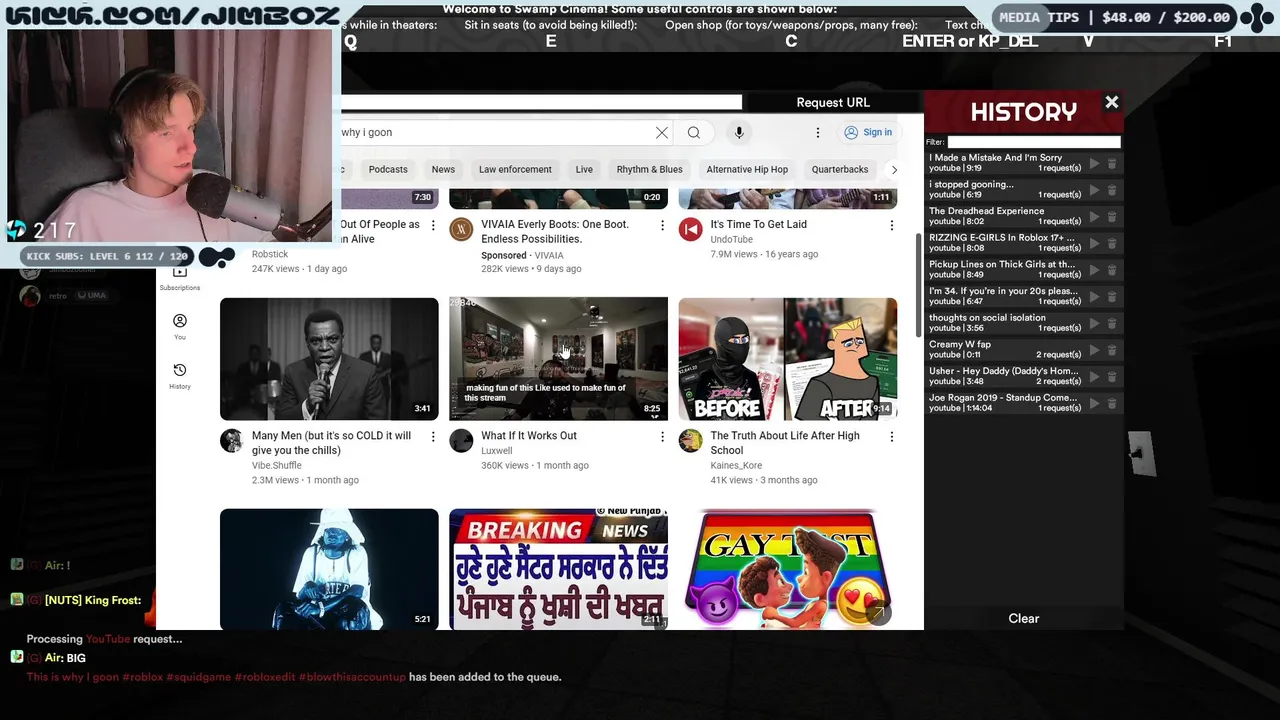Delete 'thoughts on social isolation' history entry

(x=1111, y=323)
